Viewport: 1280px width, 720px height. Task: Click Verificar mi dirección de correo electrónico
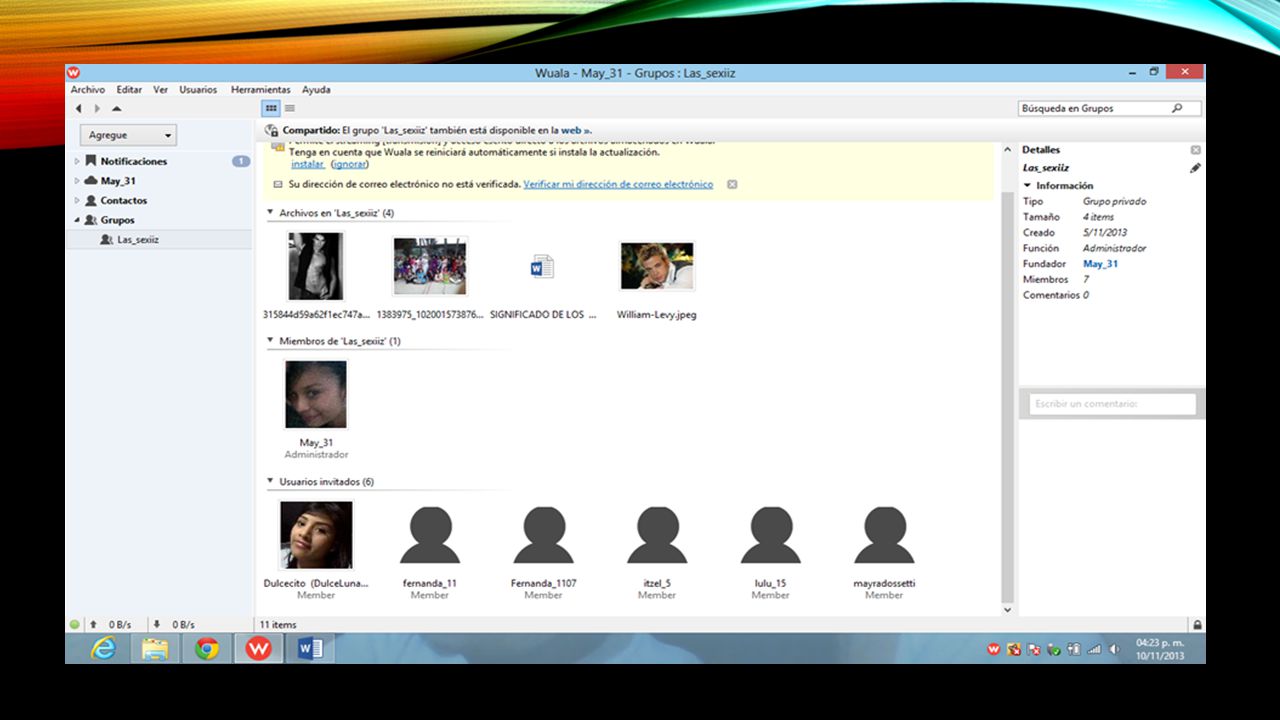(618, 184)
